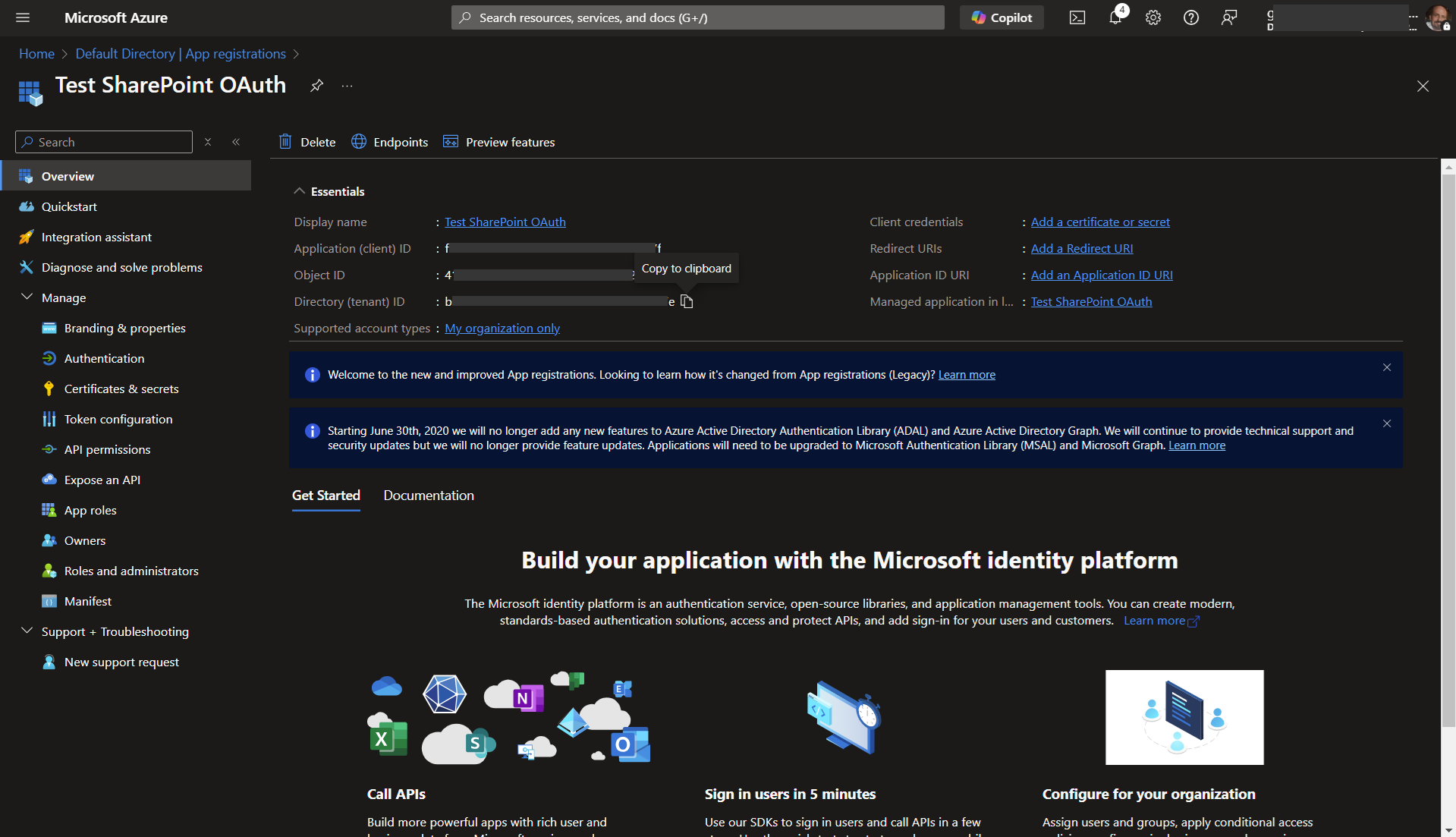Click Add a certificate or secret link

[x=1099, y=222]
